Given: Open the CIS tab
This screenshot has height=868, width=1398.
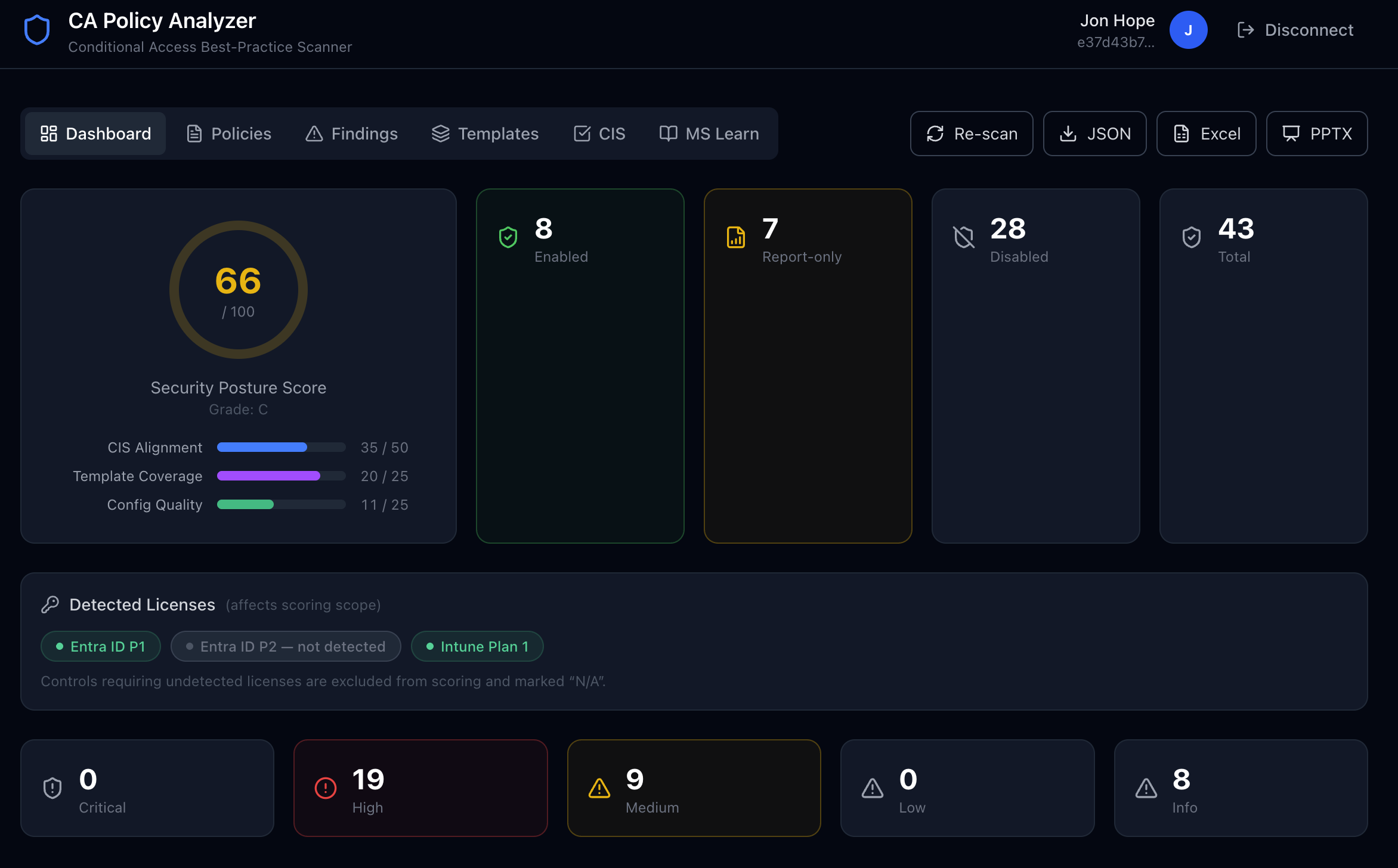Looking at the screenshot, I should (599, 134).
